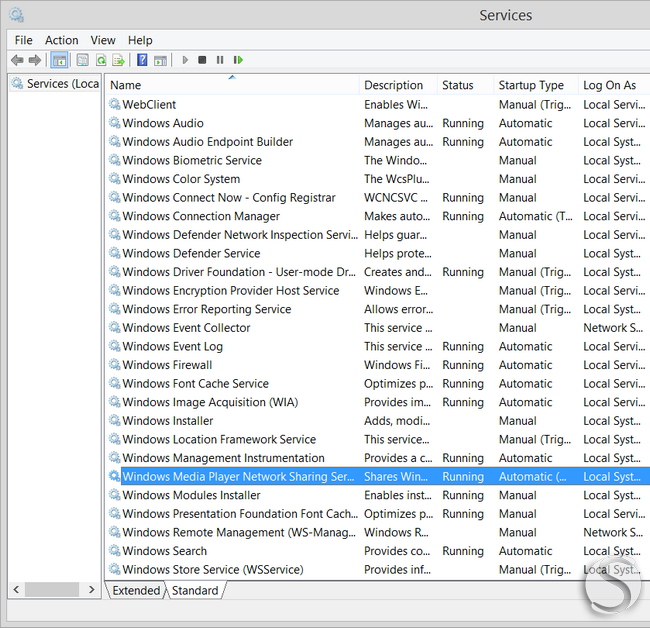
Task: Click the gear icon beside WebClient
Action: (114, 104)
